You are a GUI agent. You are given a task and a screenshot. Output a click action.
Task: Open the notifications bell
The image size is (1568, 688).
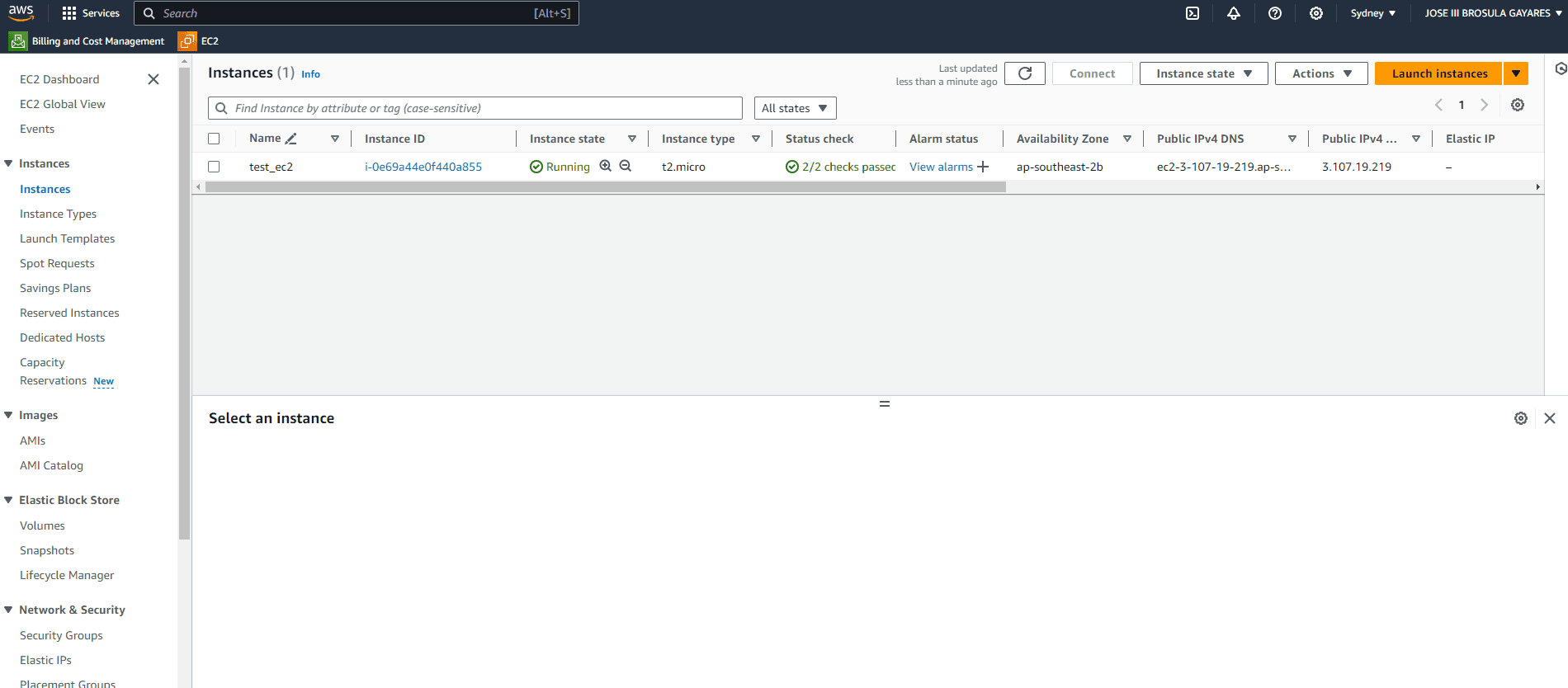[1234, 13]
